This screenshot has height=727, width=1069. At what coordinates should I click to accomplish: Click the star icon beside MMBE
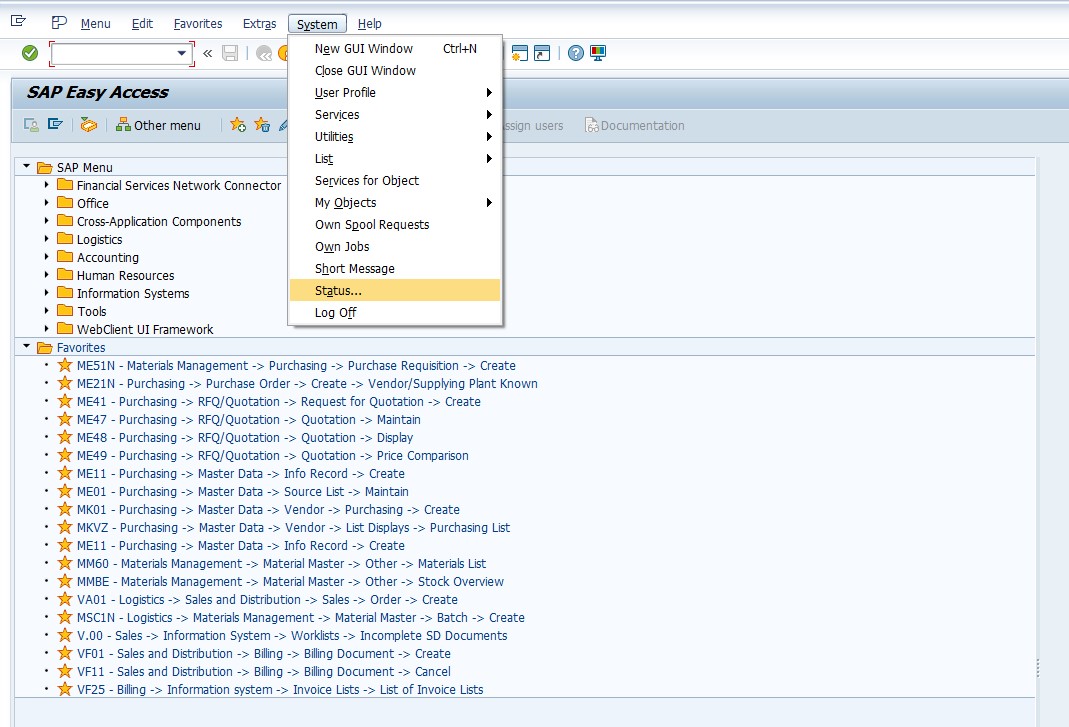(x=65, y=581)
